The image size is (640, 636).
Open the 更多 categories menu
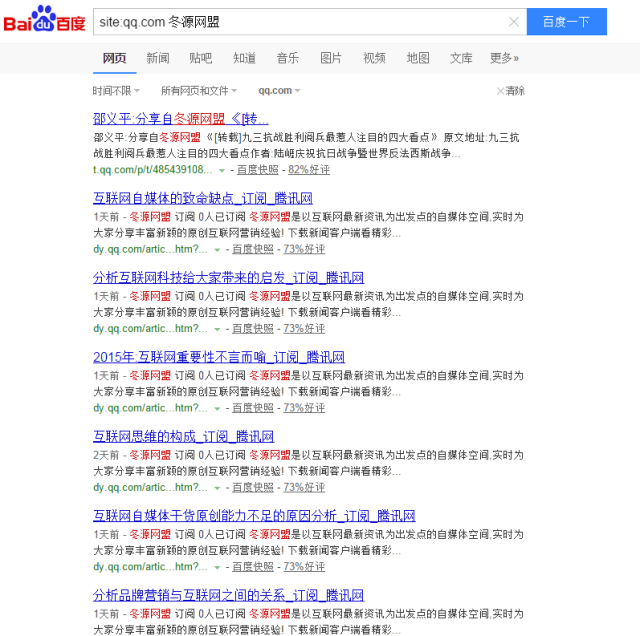click(x=504, y=58)
